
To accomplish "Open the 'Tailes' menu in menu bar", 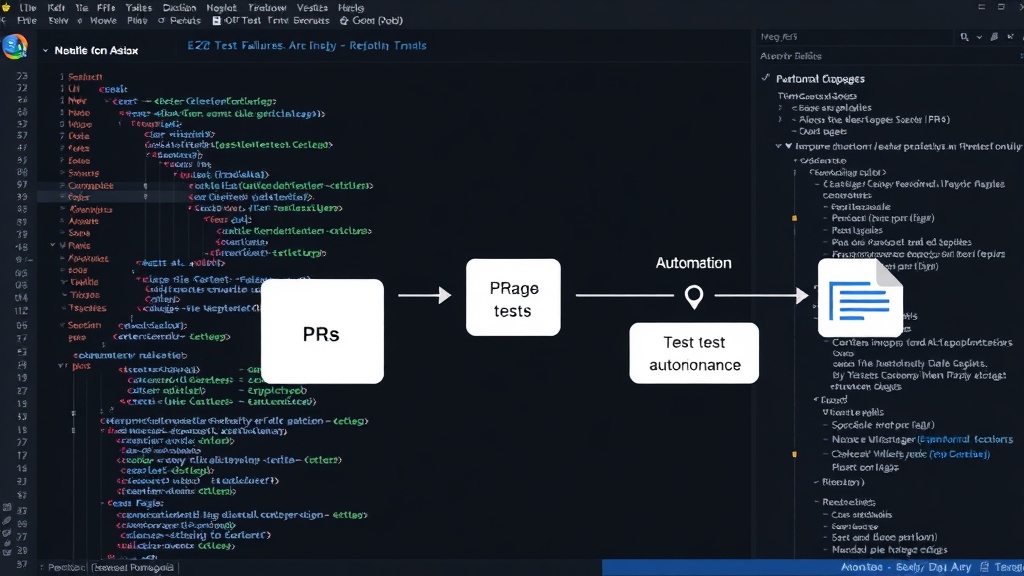I will tap(138, 8).
